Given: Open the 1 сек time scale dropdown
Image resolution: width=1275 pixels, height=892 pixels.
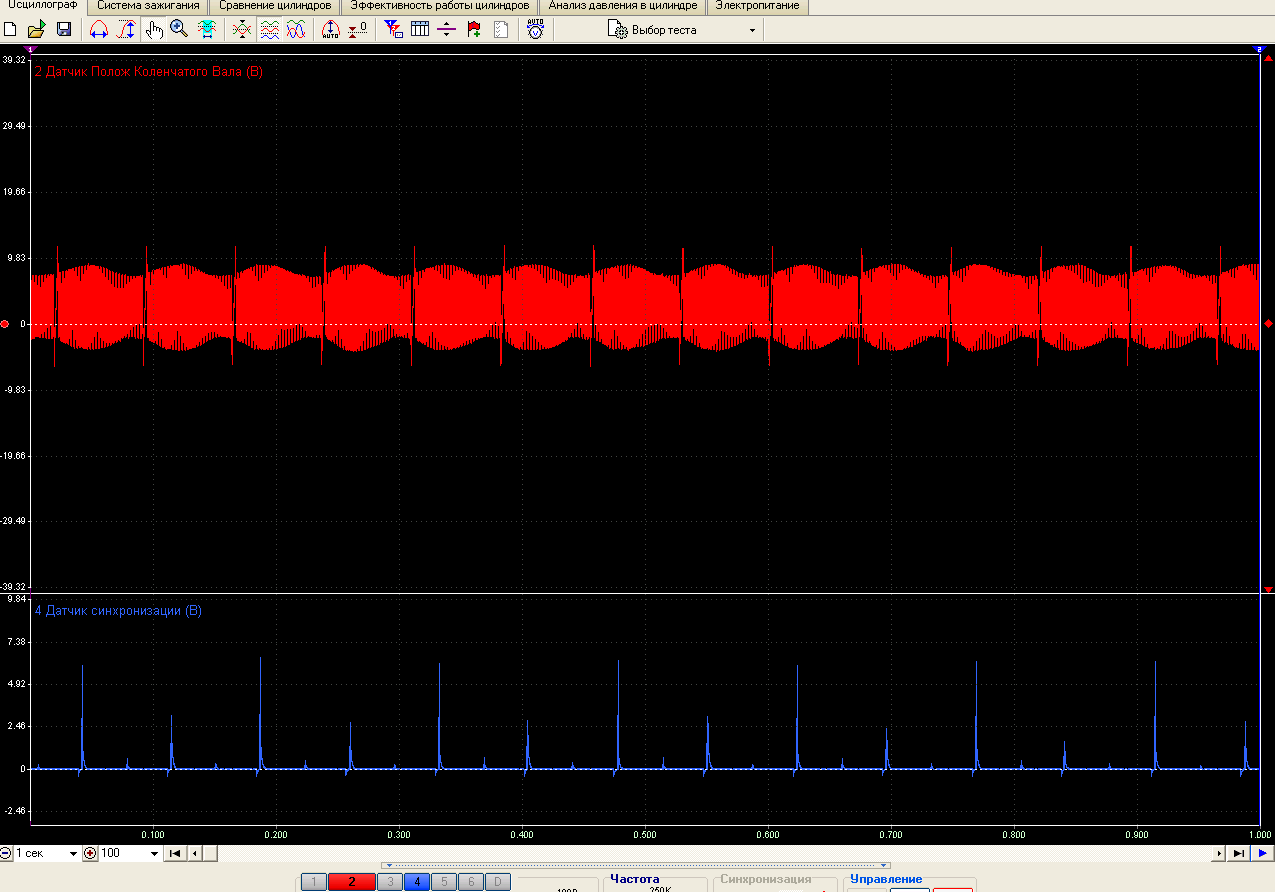Looking at the screenshot, I should point(46,854).
